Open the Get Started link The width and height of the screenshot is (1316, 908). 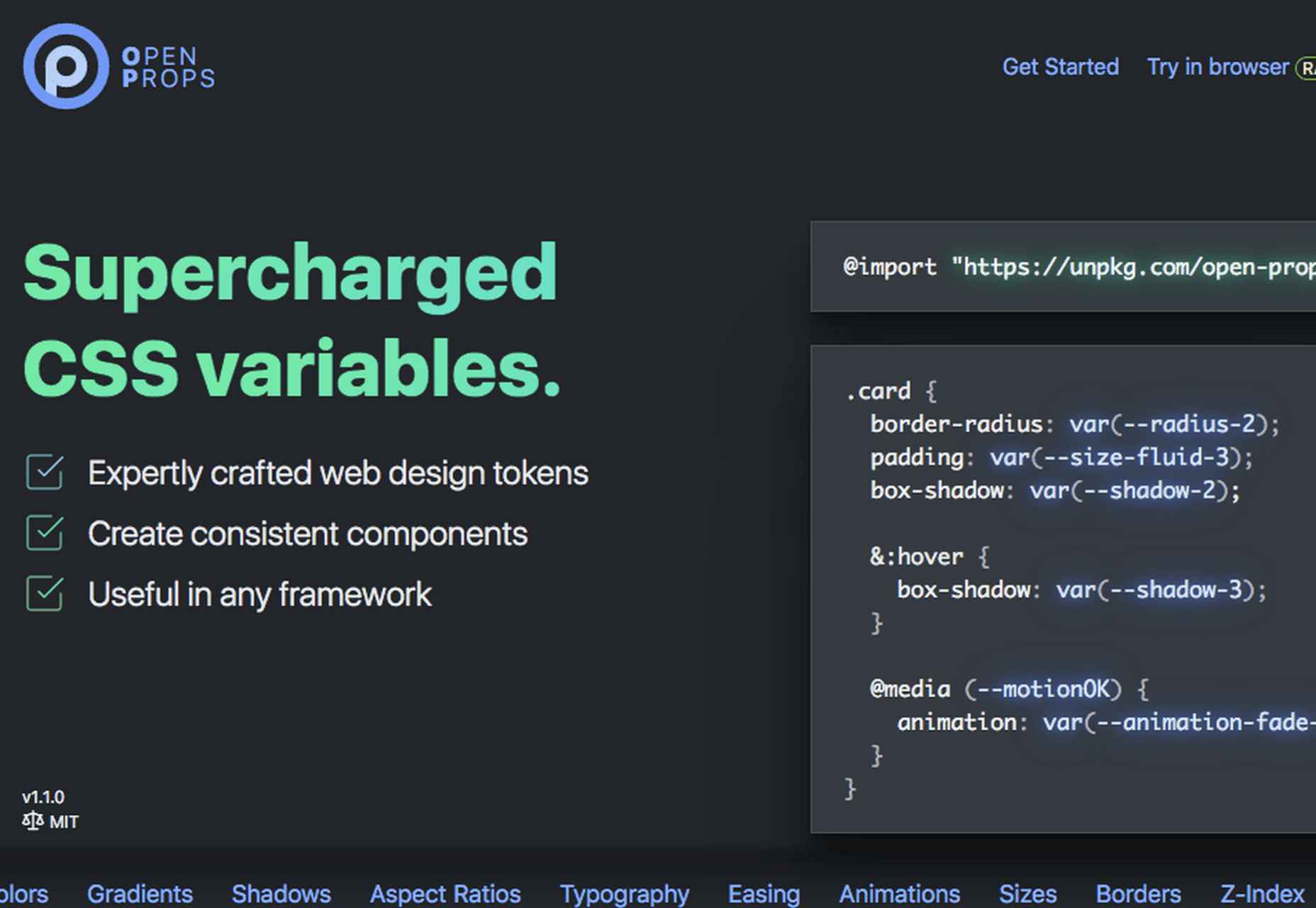pos(1061,67)
